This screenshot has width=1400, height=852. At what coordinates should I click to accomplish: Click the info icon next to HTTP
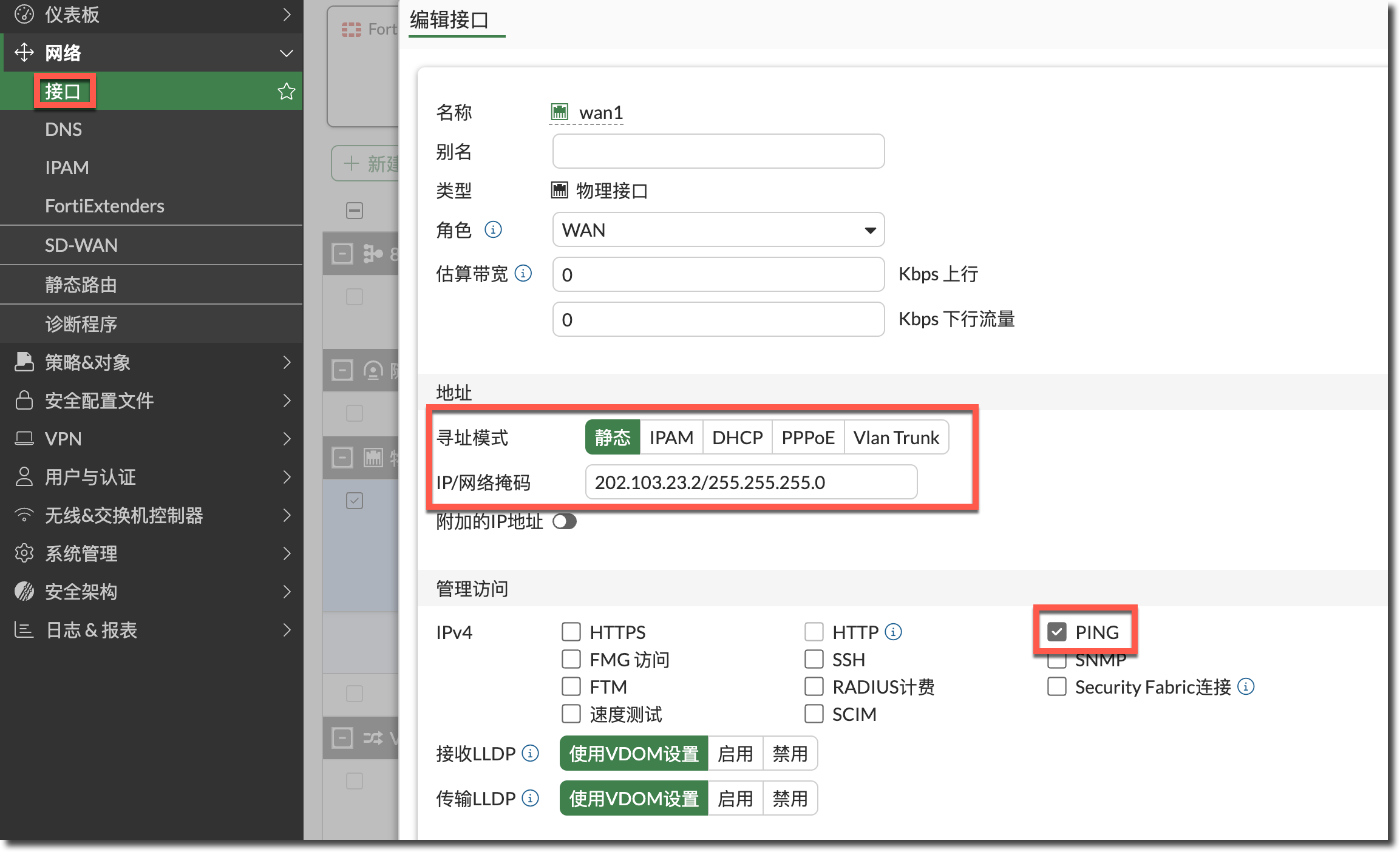pyautogui.click(x=893, y=632)
